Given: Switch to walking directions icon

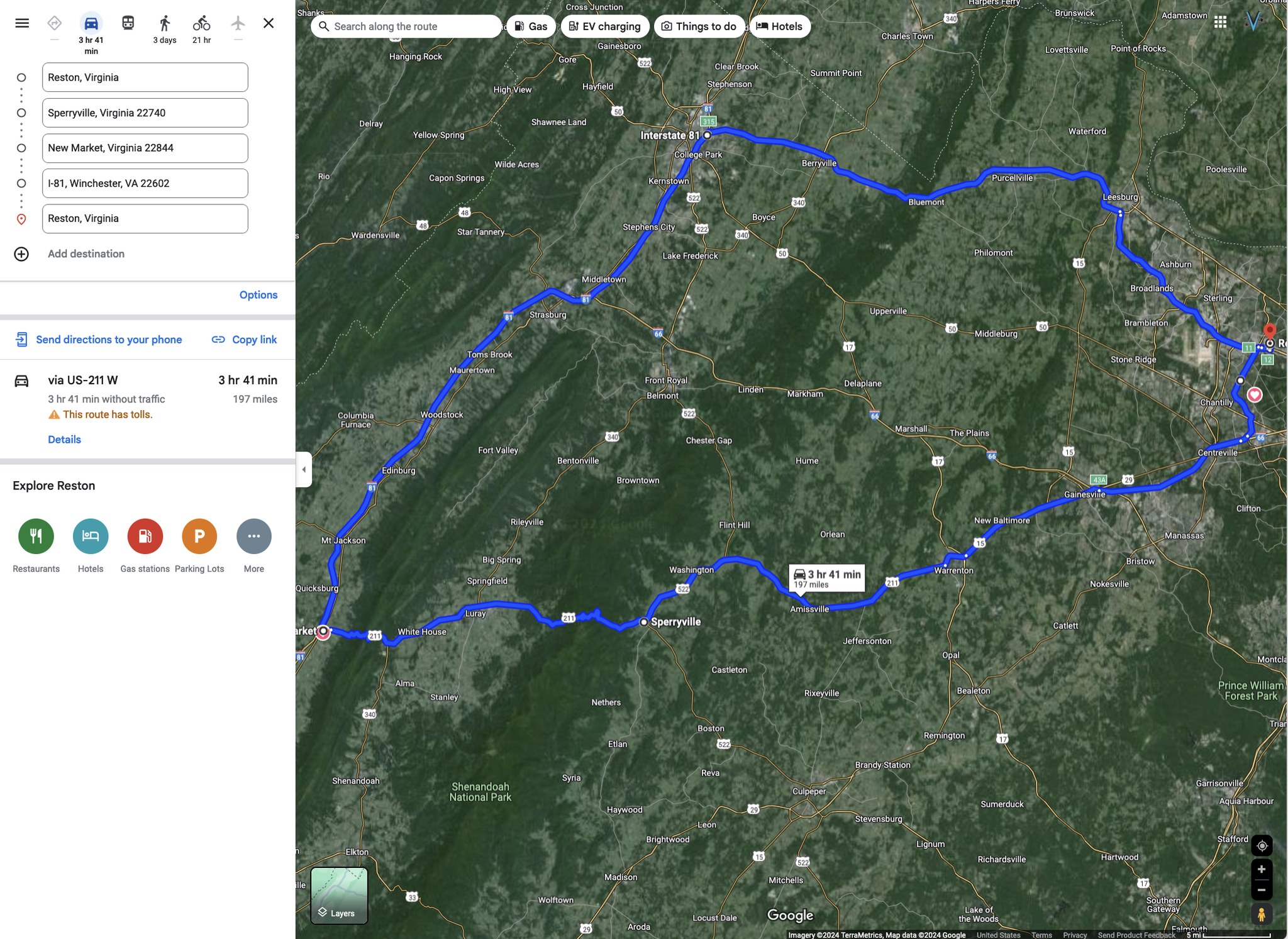Looking at the screenshot, I should pyautogui.click(x=165, y=23).
